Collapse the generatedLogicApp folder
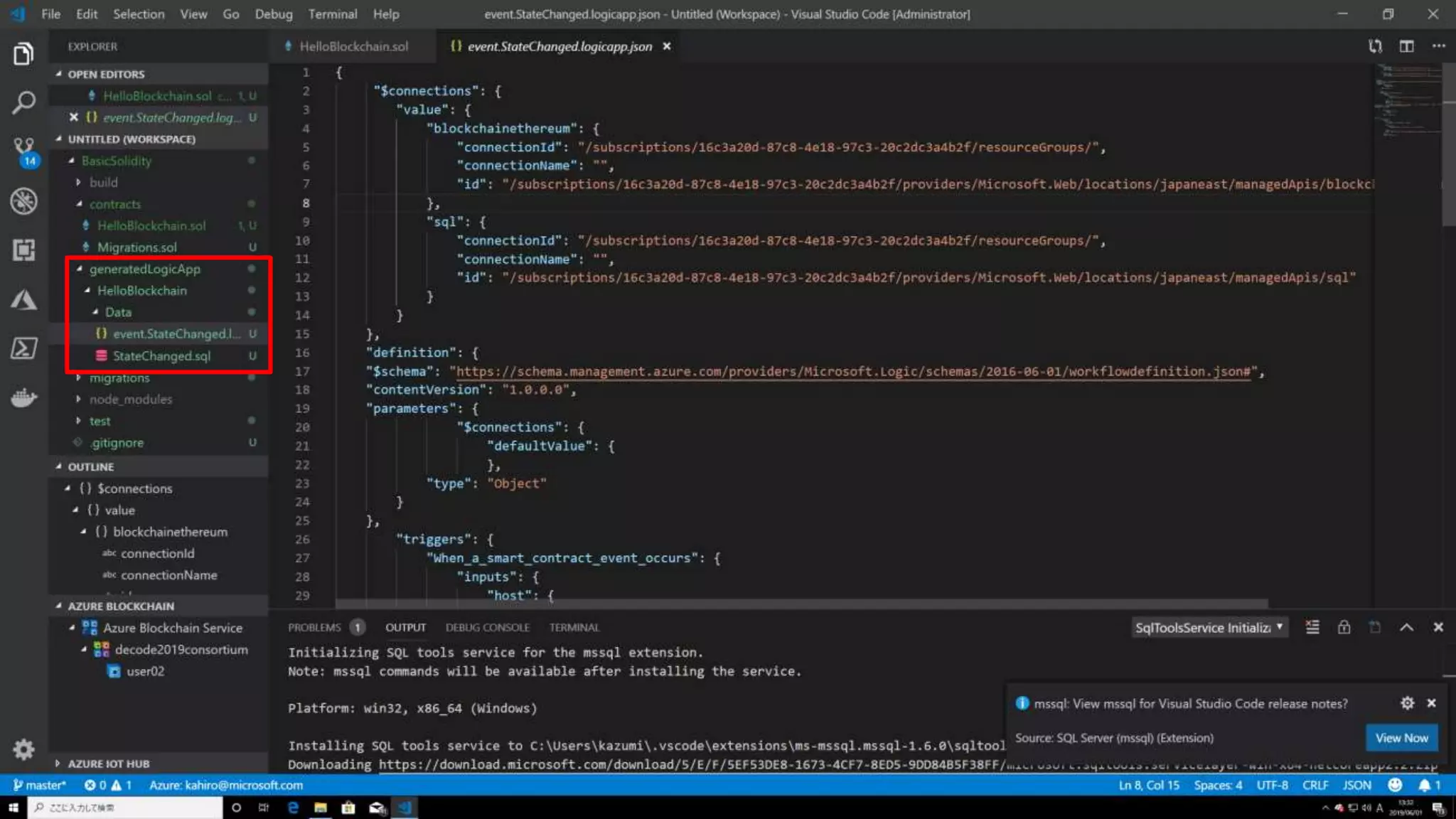Screen dimensions: 1456x819 (144, 269)
